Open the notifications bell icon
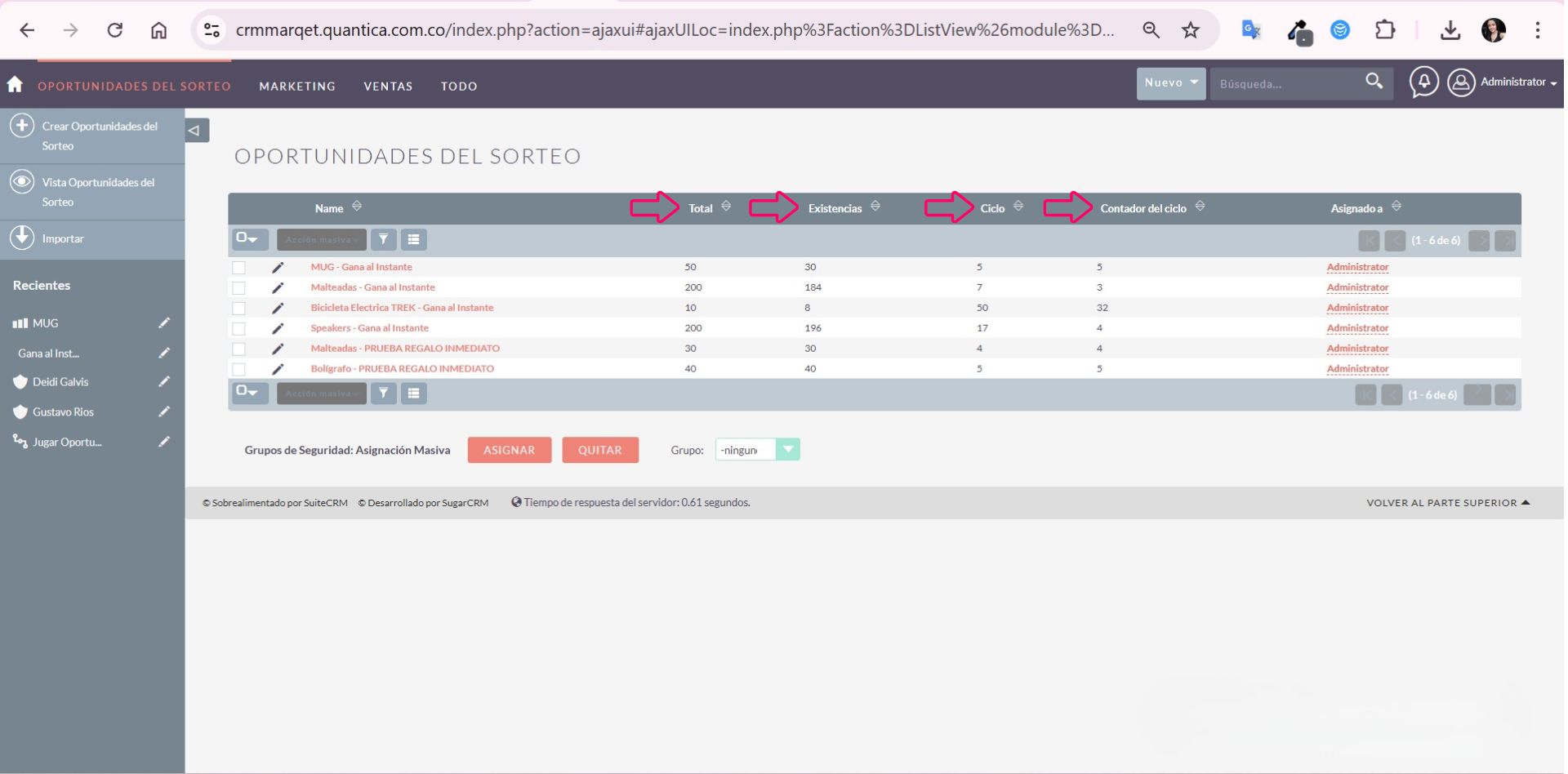The width and height of the screenshot is (1568, 774). [1423, 82]
